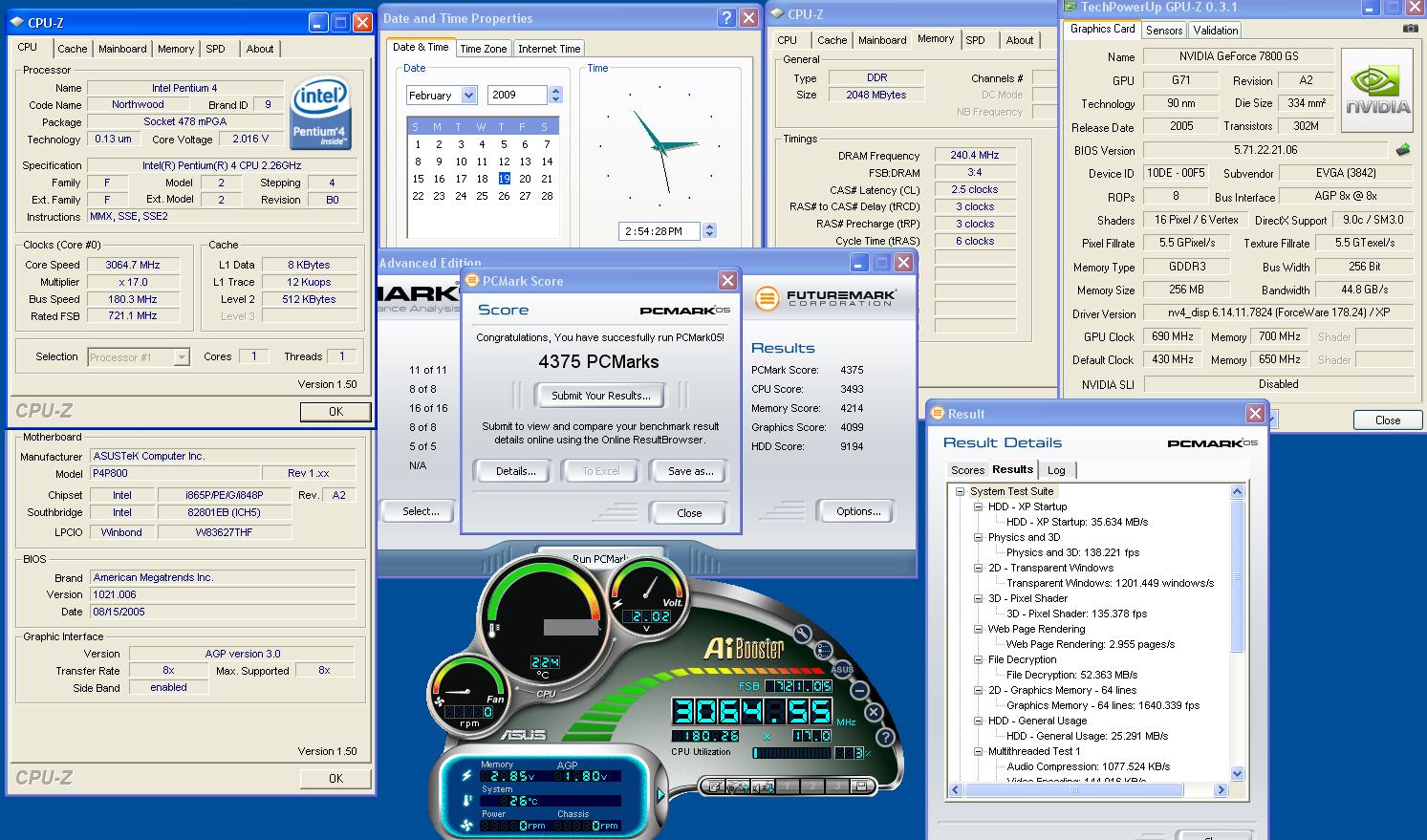Click the time input field 2:54:28 PM
The image size is (1427, 840).
tap(659, 230)
